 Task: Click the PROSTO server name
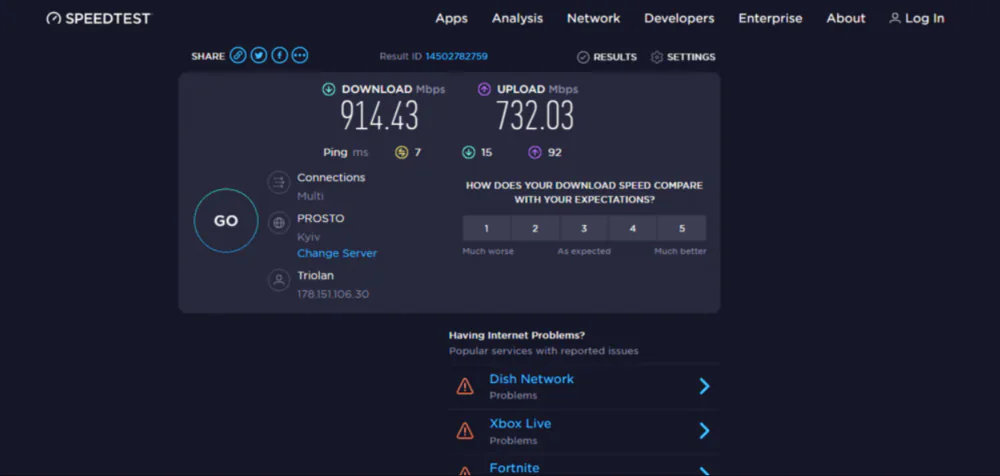[320, 218]
